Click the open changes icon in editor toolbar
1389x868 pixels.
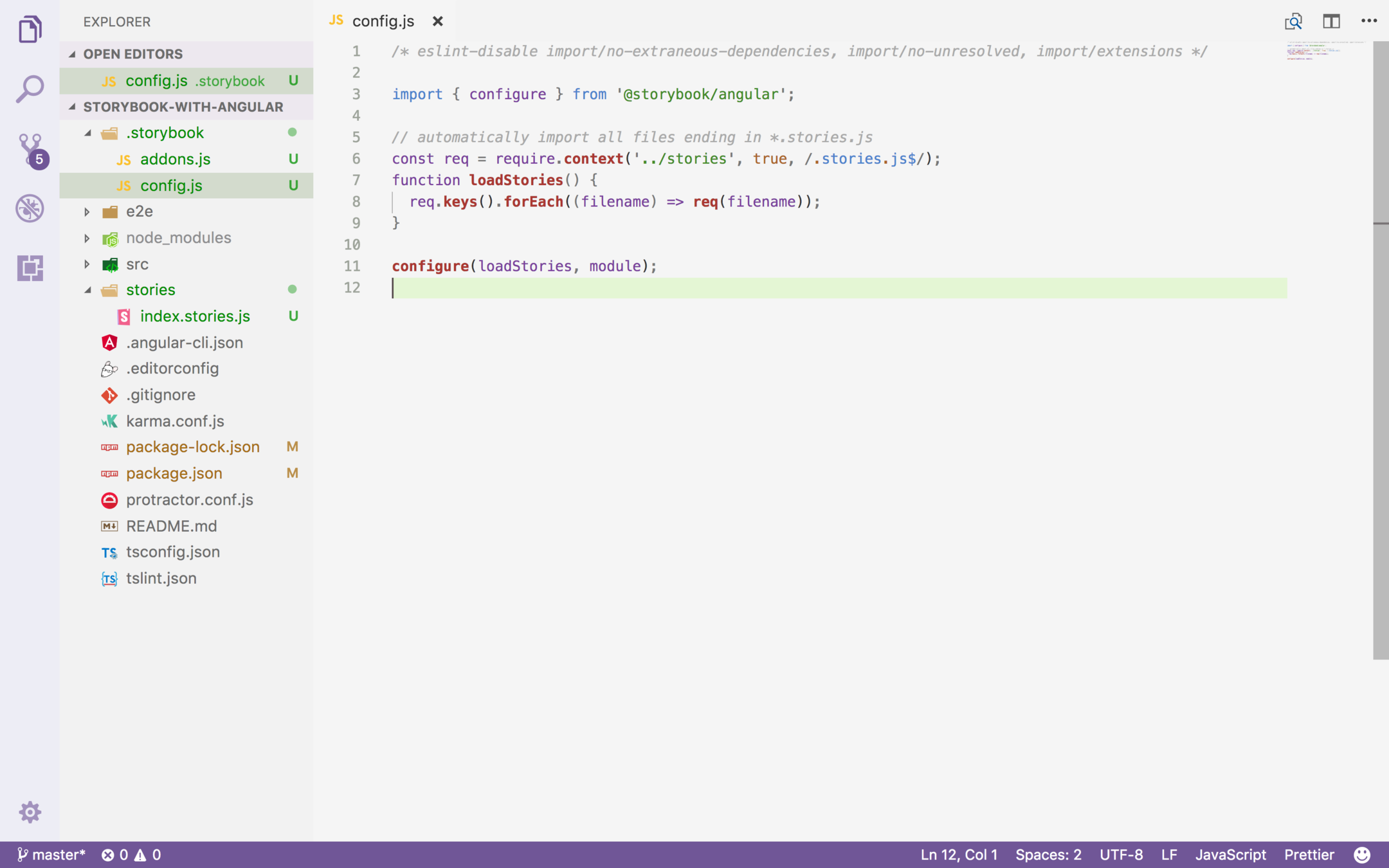(x=1293, y=21)
